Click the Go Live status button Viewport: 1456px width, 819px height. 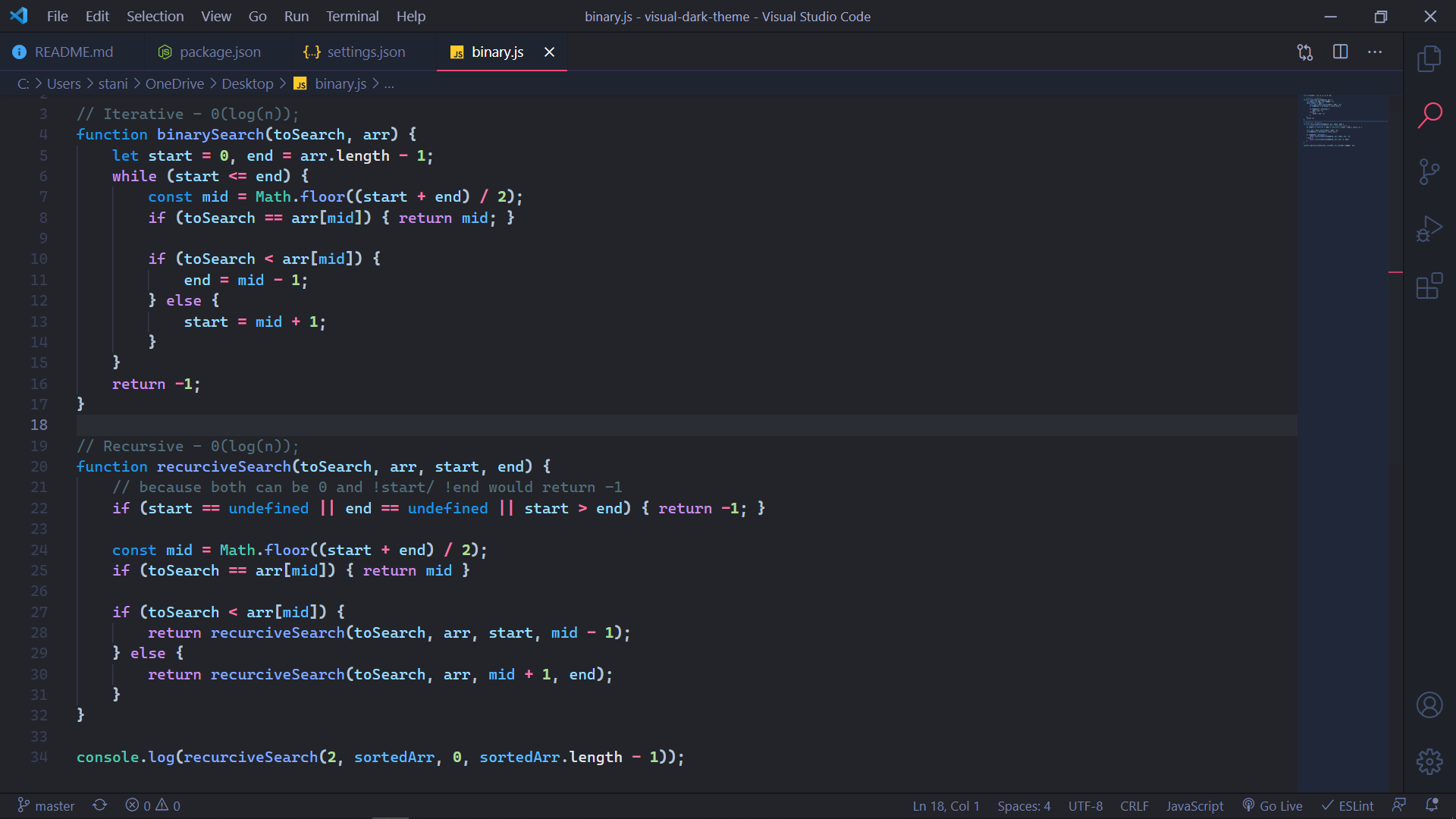point(1272,805)
